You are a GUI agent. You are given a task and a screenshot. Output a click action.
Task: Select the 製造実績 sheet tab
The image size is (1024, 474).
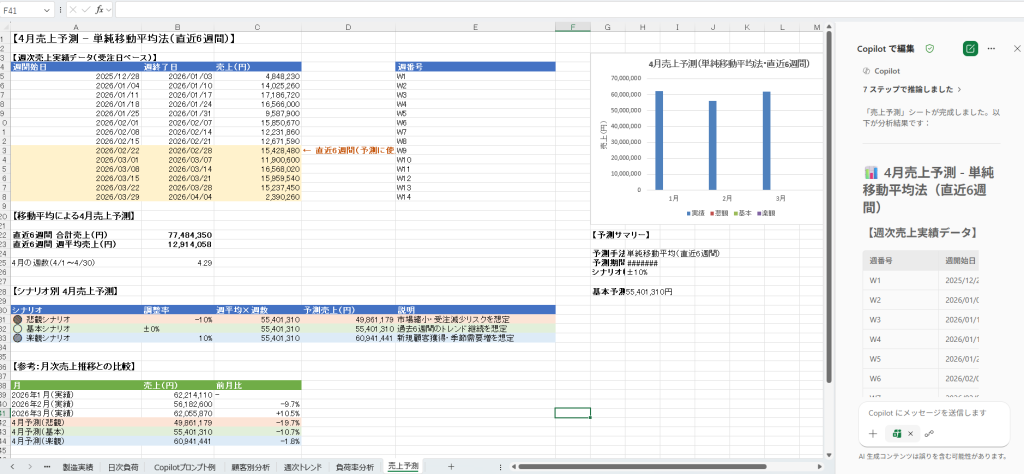click(x=77, y=467)
